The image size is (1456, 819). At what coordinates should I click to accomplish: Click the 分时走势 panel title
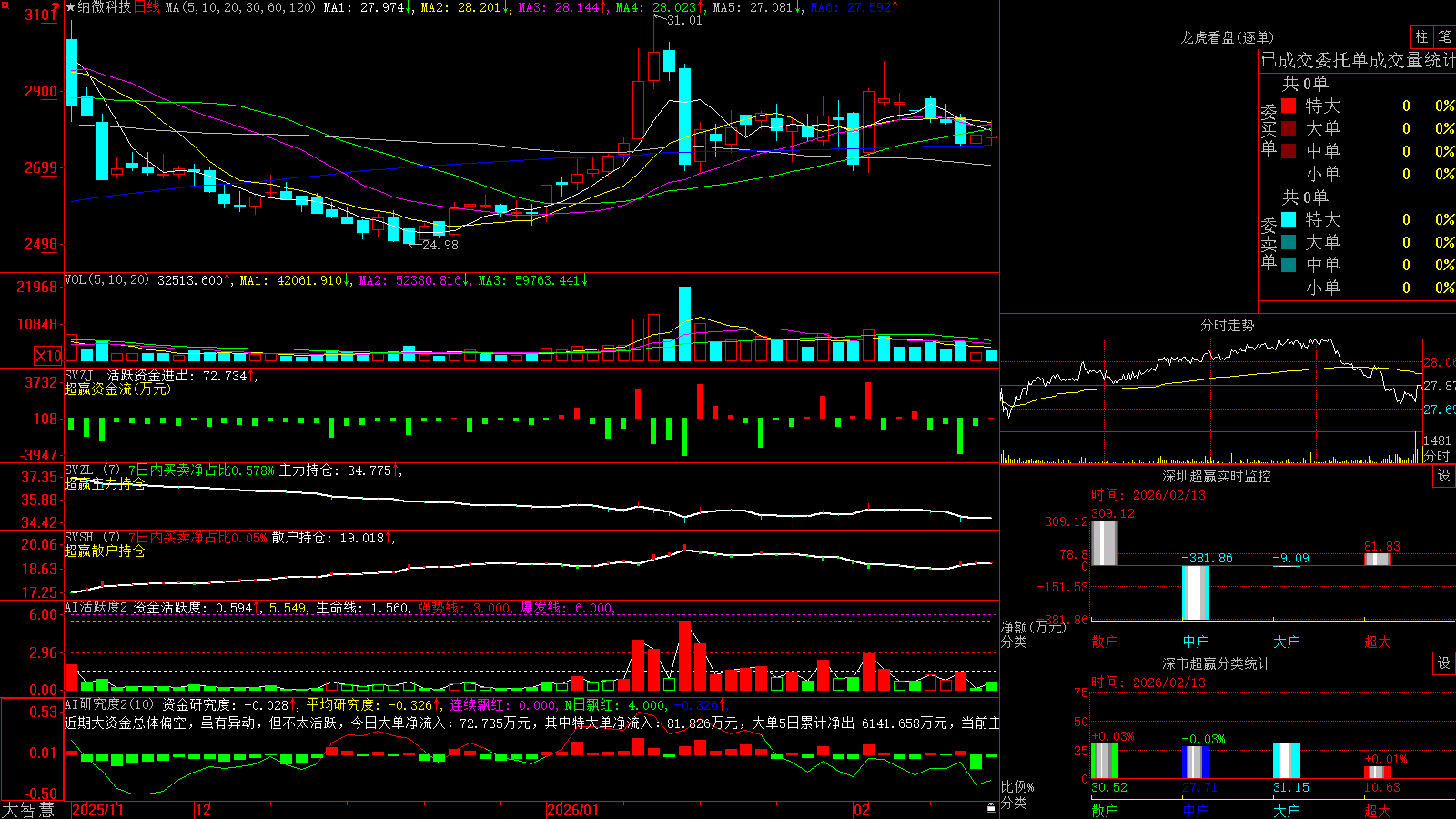tap(1227, 325)
